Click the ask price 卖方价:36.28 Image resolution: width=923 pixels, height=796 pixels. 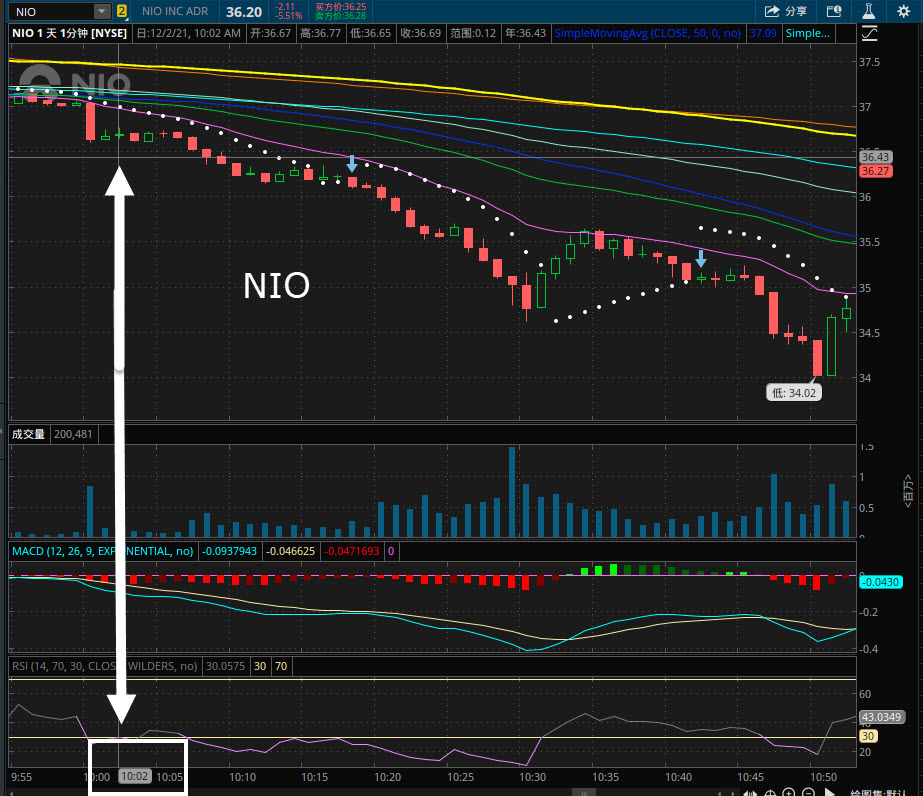coord(340,16)
